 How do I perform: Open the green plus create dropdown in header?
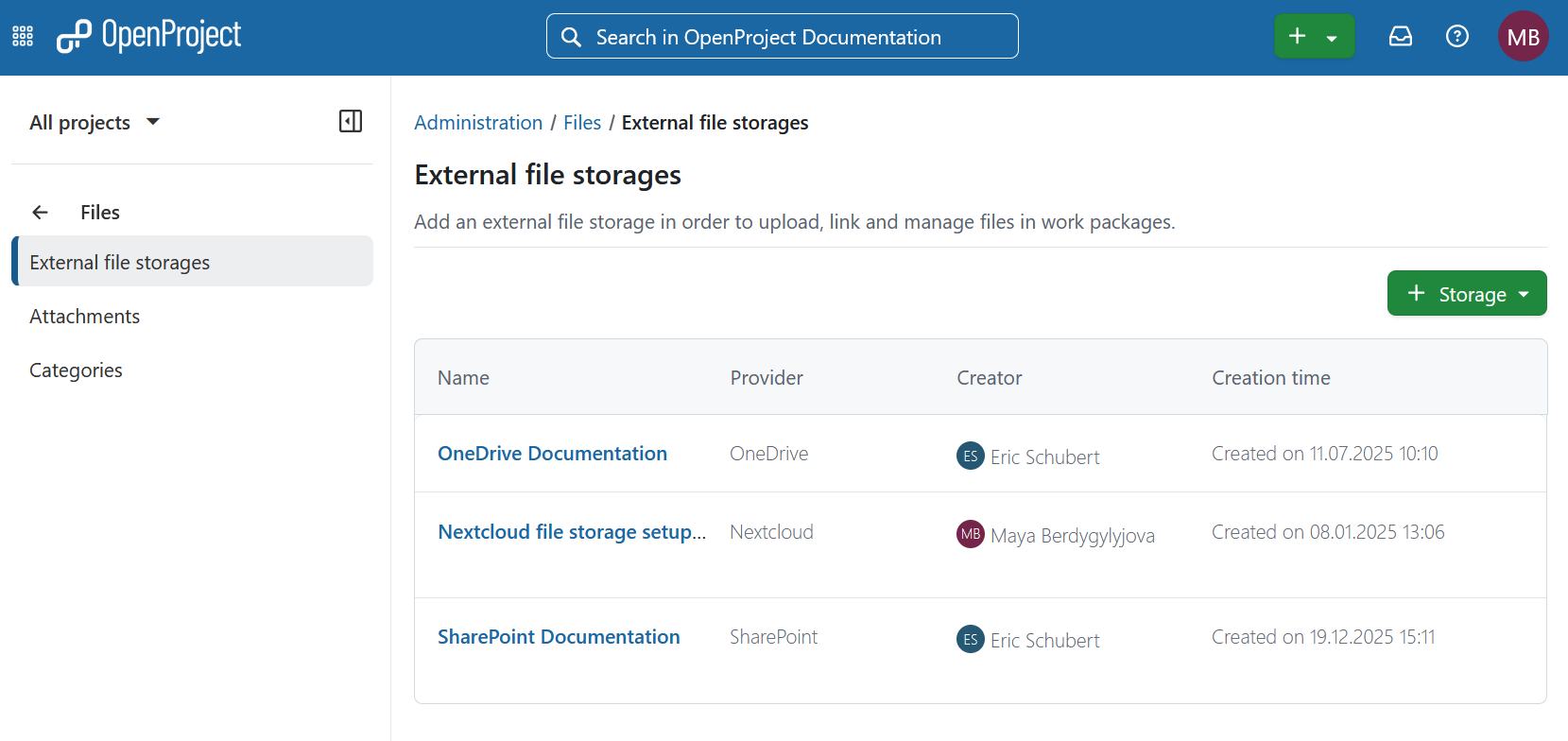coord(1314,37)
